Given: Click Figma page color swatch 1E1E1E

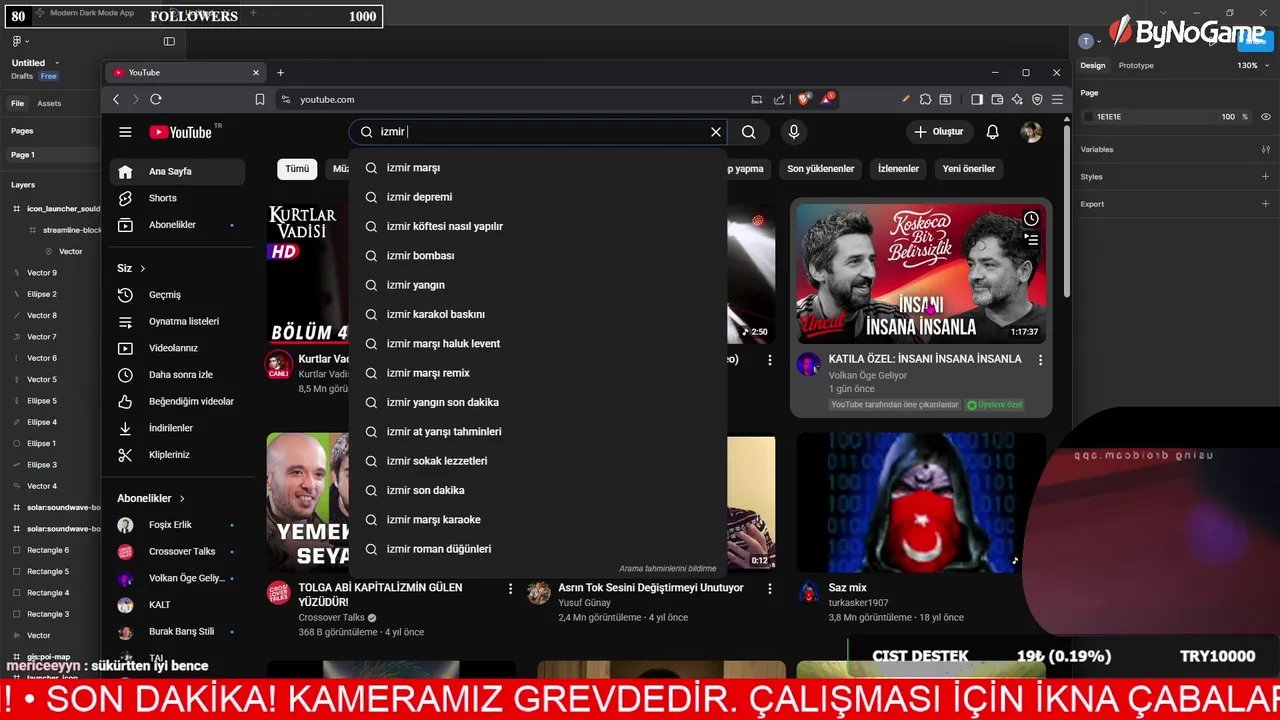Looking at the screenshot, I should [1089, 117].
